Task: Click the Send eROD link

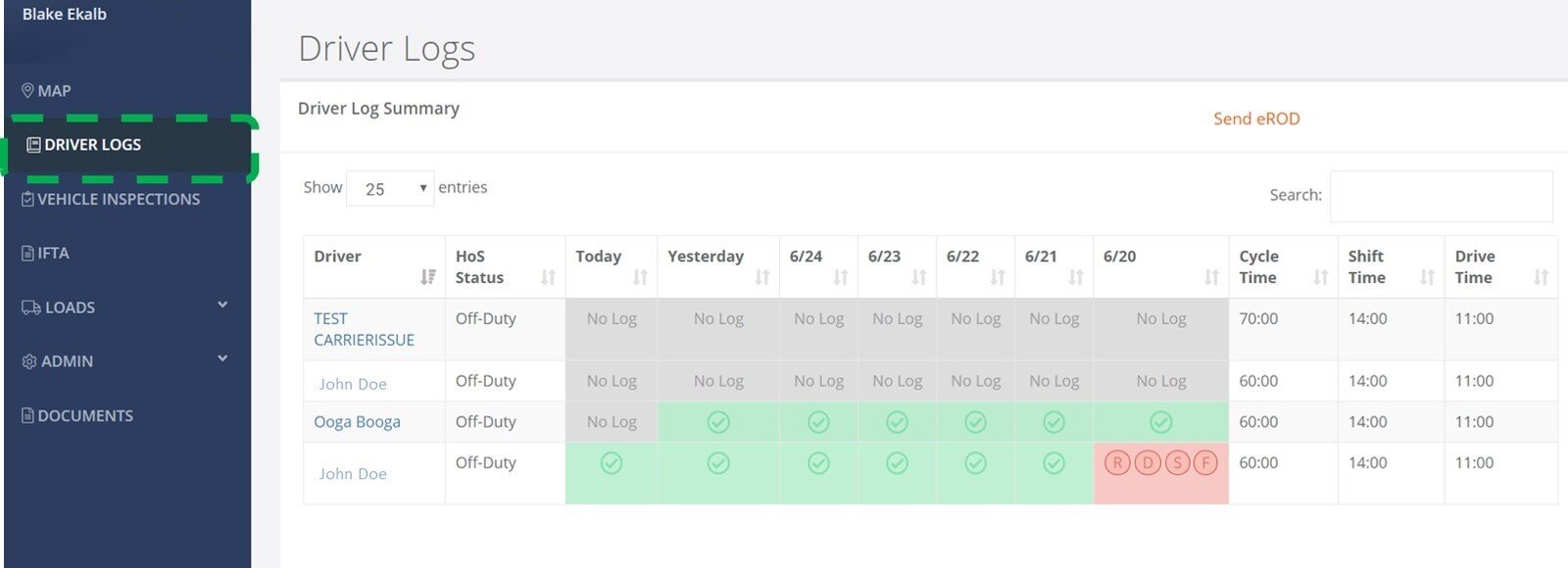Action: (1256, 118)
